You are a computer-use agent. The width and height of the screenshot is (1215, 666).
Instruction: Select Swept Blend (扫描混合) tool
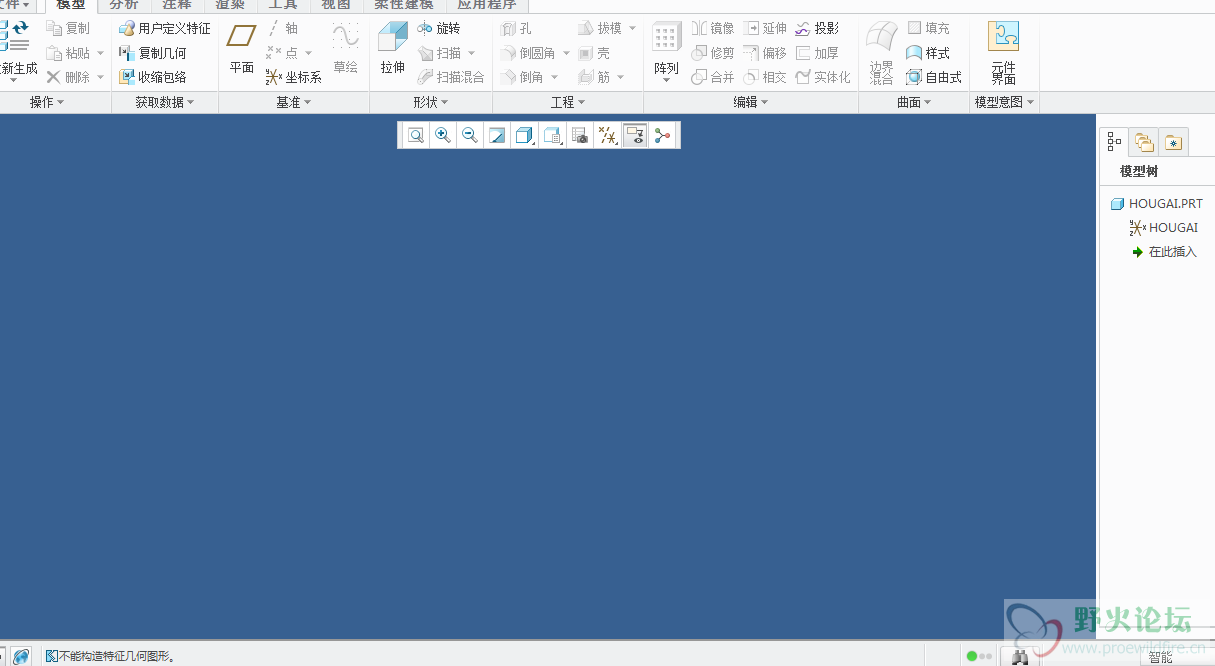point(451,77)
